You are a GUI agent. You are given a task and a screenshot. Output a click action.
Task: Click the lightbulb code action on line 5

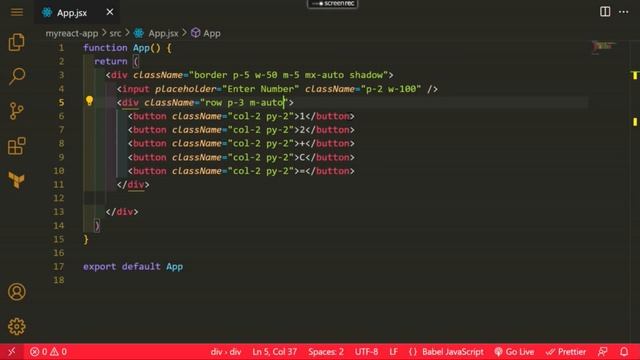(89, 101)
